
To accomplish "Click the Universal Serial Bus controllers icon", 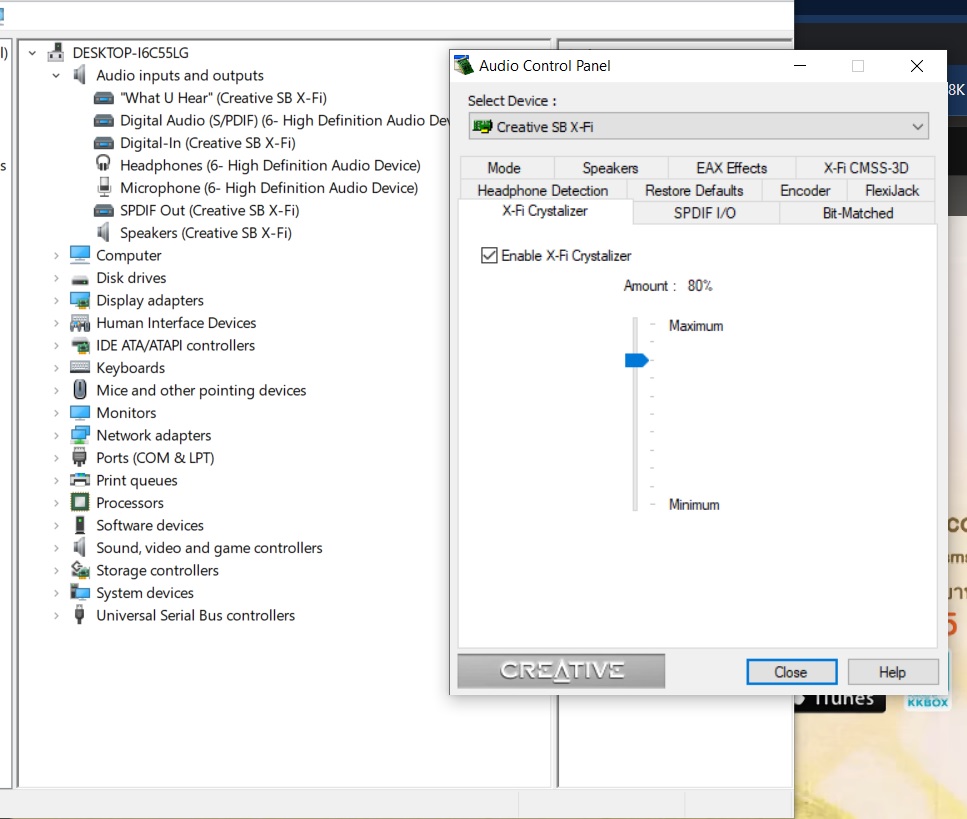I will click(x=80, y=615).
